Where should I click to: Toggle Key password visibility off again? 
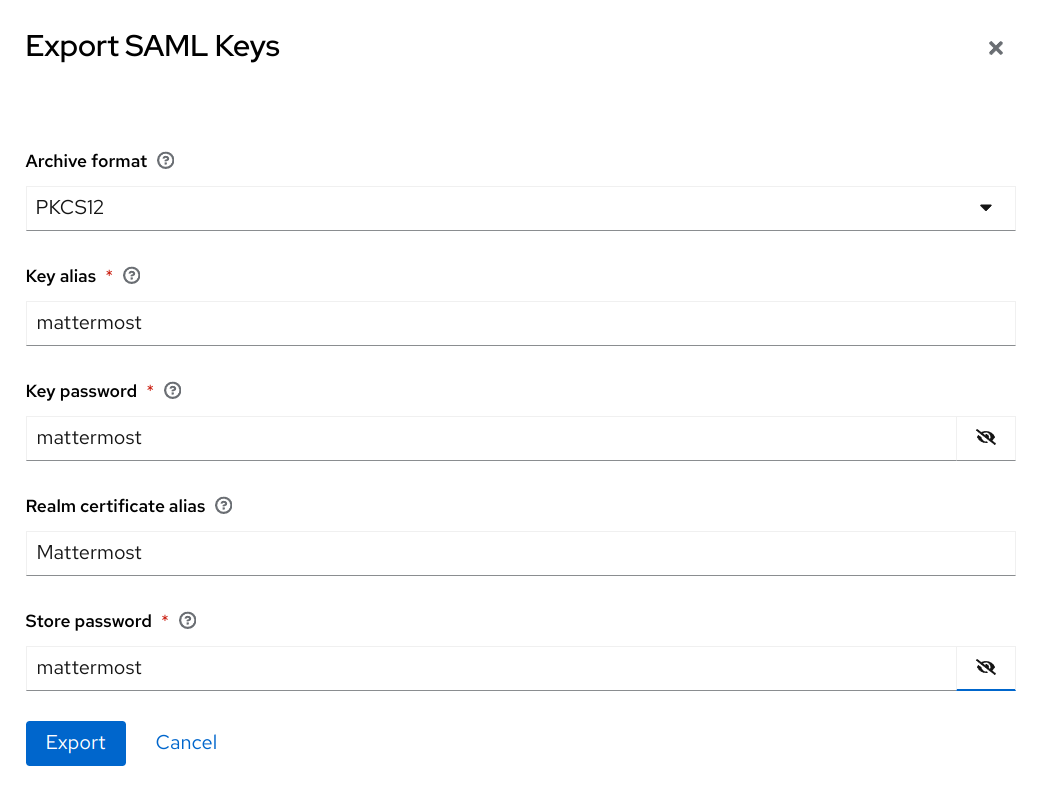[x=985, y=437]
